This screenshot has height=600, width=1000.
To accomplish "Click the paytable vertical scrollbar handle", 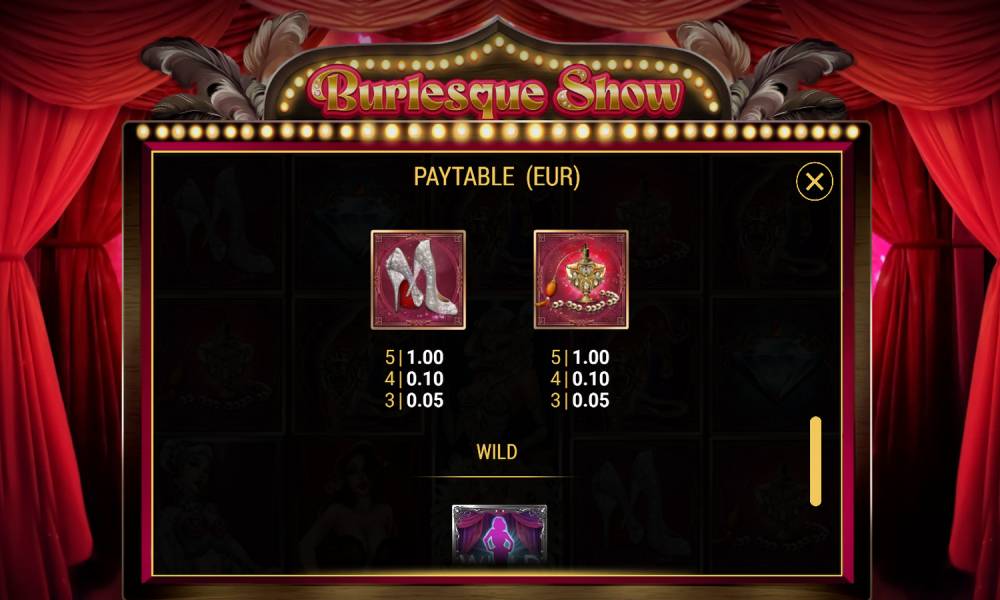I will tap(816, 461).
